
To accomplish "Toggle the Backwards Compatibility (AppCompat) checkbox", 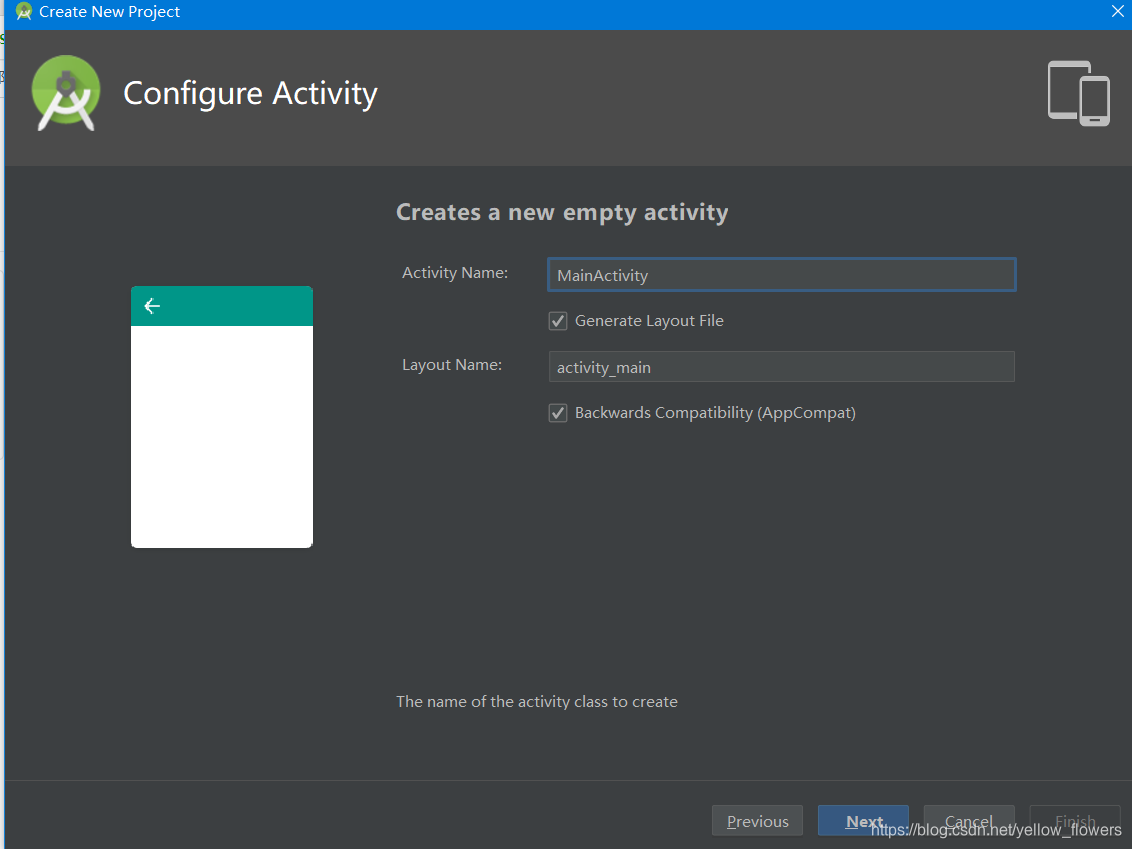I will [x=558, y=413].
